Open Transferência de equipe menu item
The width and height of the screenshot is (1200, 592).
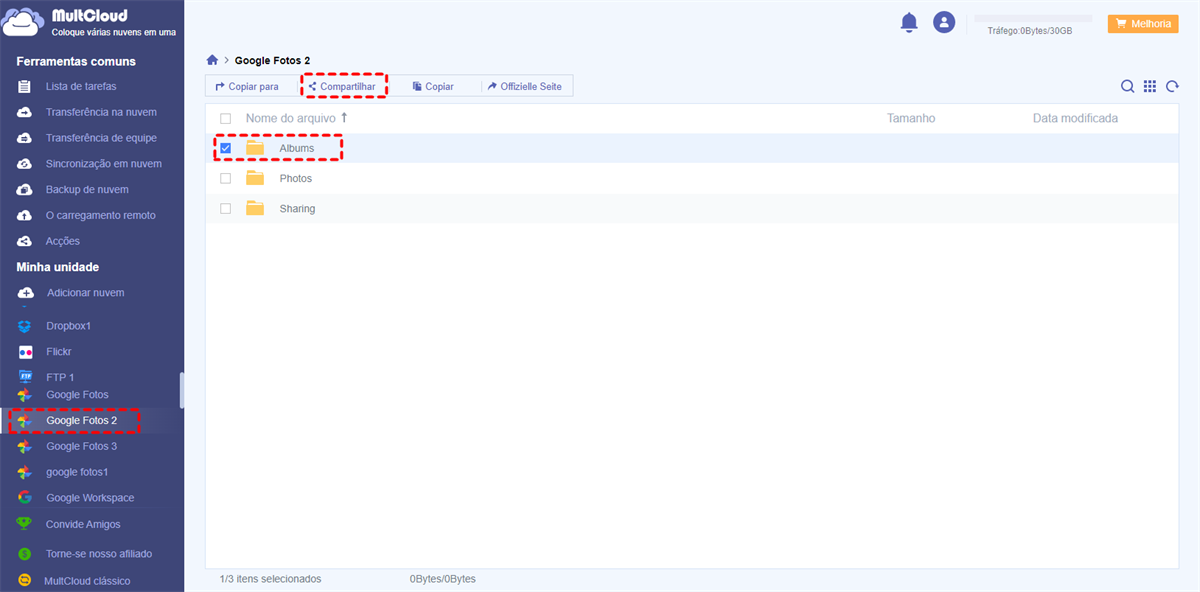point(101,138)
